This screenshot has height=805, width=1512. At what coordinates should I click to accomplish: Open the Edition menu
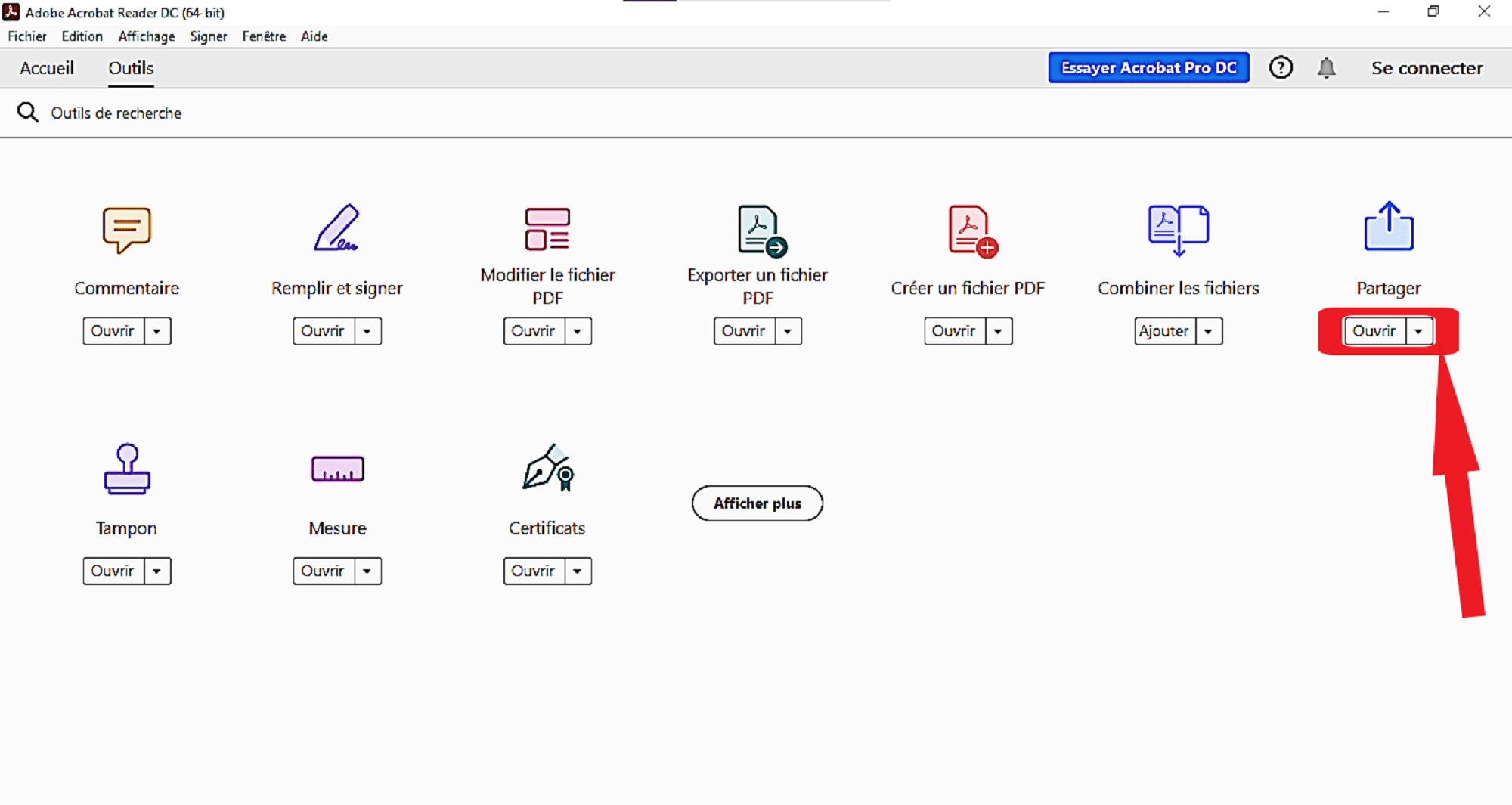82,36
